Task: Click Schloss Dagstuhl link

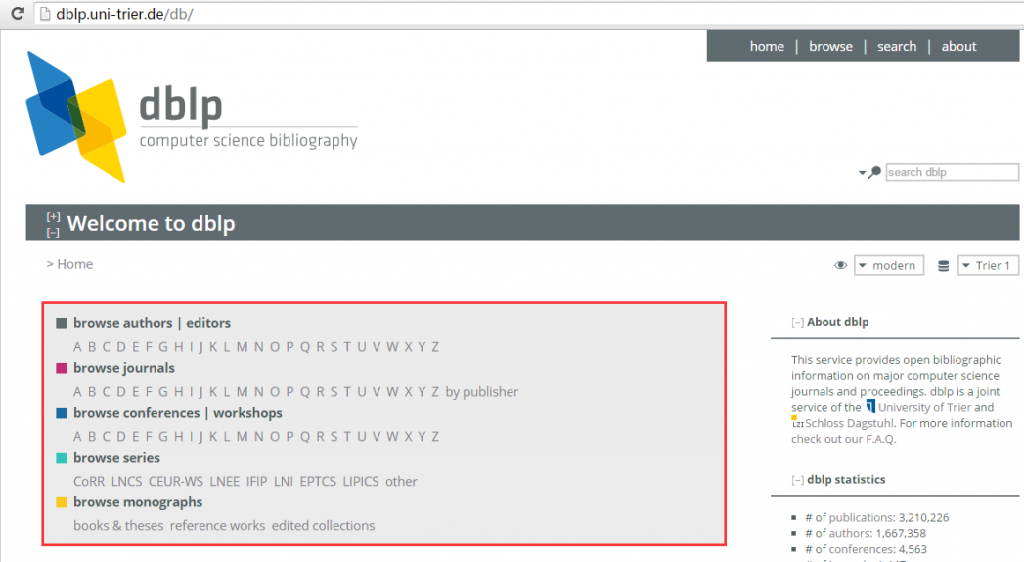Action: pyautogui.click(x=848, y=423)
